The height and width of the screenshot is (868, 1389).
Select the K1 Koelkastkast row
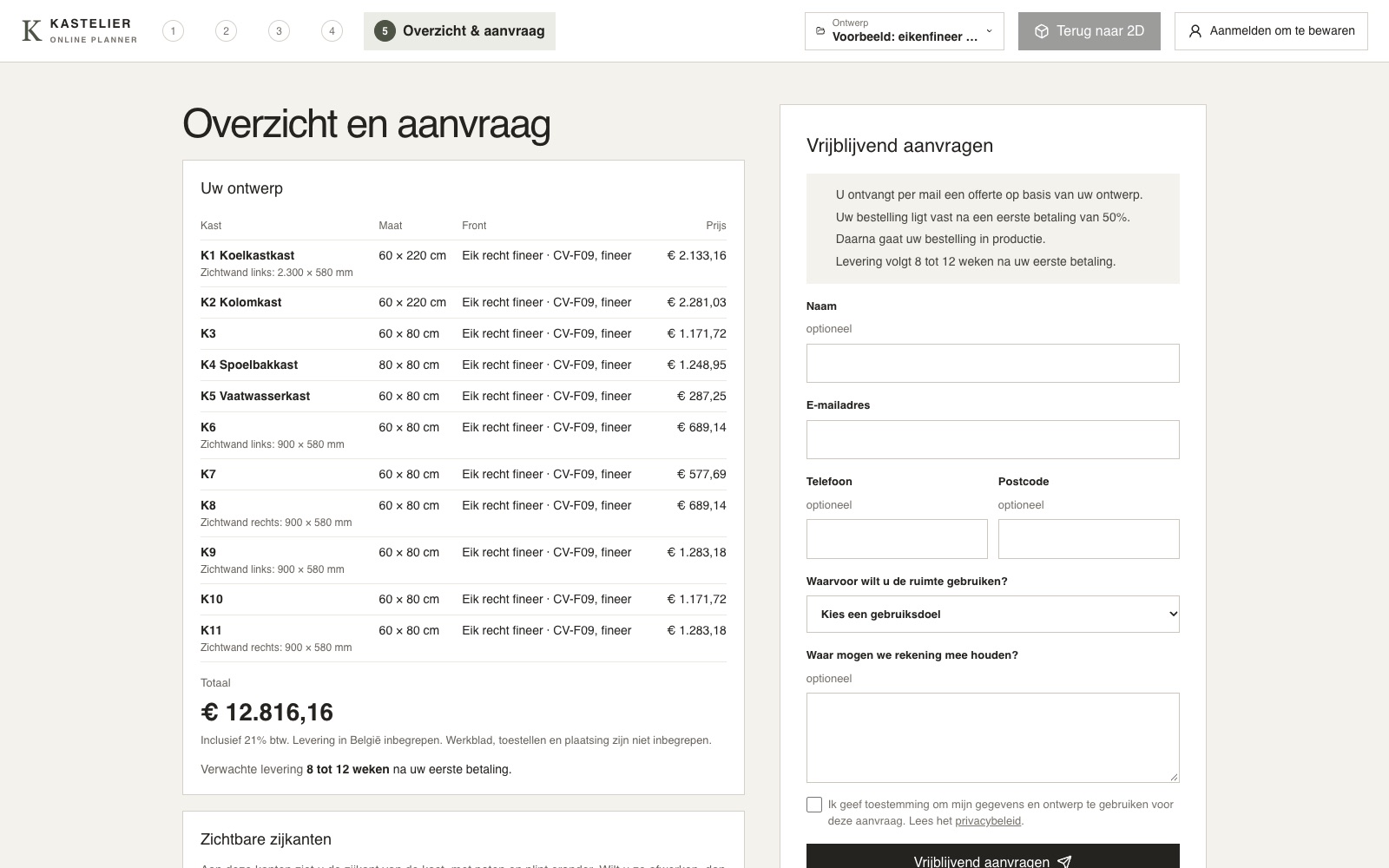[464, 263]
